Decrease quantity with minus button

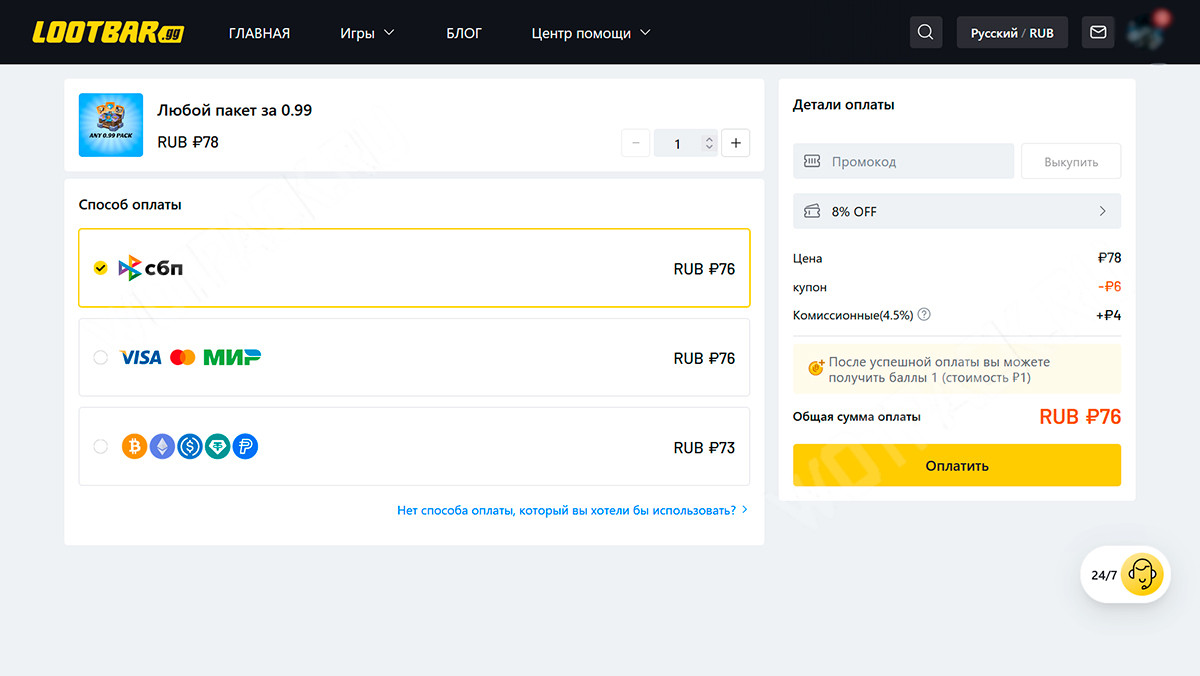pos(635,143)
